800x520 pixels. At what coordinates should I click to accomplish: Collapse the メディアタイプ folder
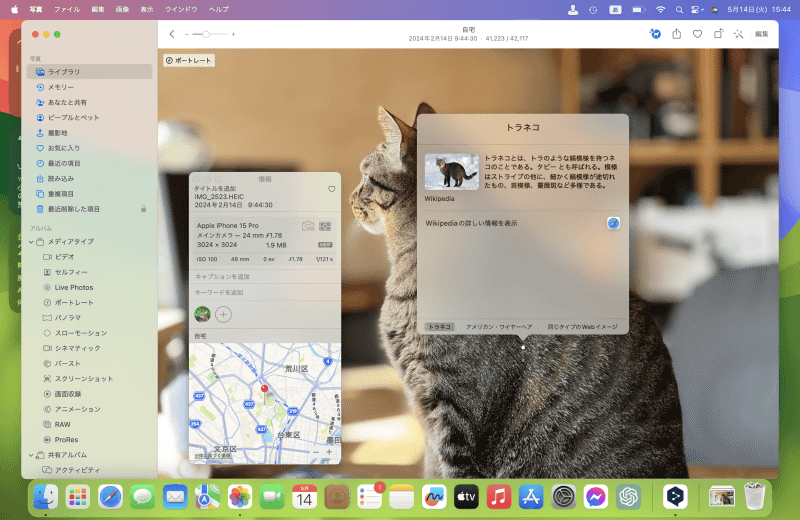coord(31,242)
